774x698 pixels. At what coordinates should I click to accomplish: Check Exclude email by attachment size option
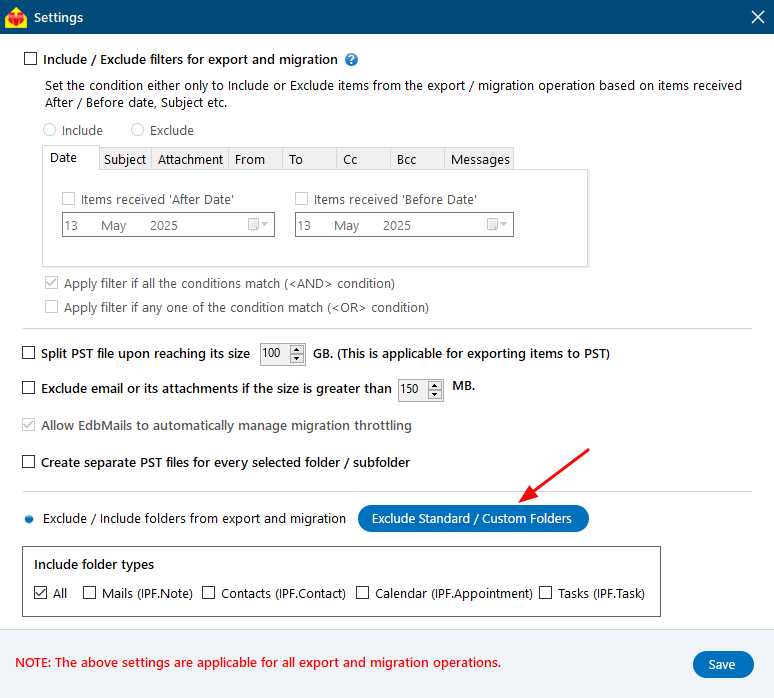pyautogui.click(x=29, y=388)
